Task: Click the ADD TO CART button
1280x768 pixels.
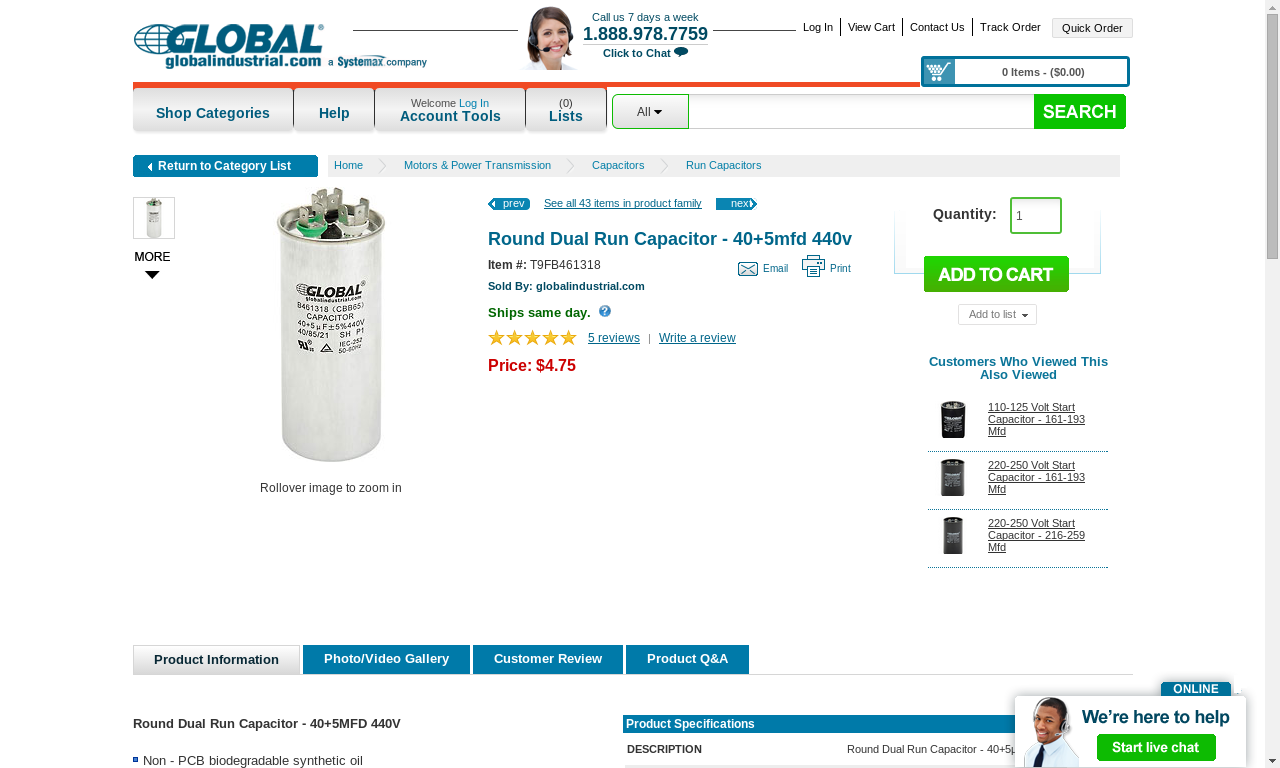Action: pyautogui.click(x=996, y=274)
